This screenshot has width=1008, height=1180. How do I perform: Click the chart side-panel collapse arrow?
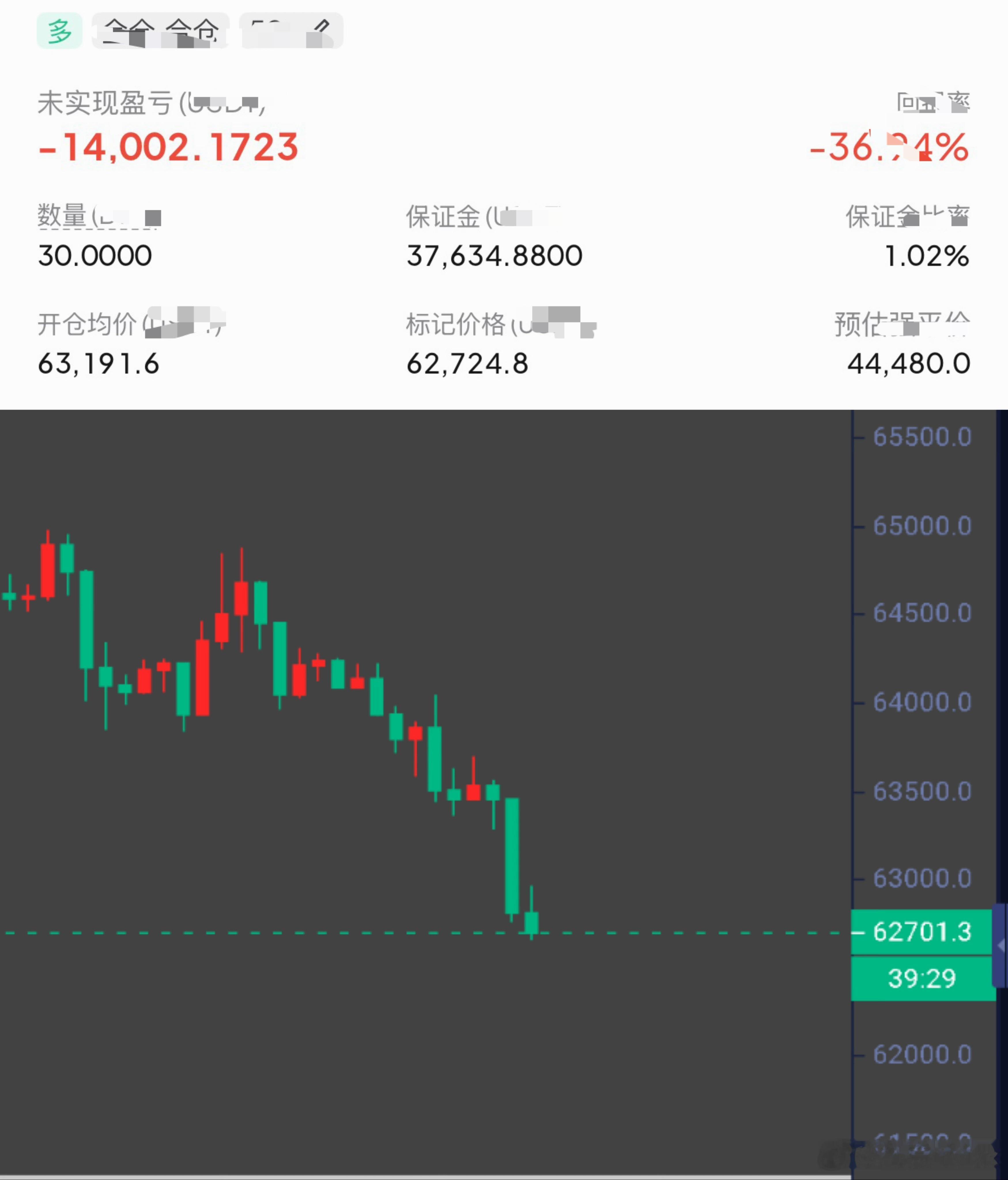tap(1001, 946)
